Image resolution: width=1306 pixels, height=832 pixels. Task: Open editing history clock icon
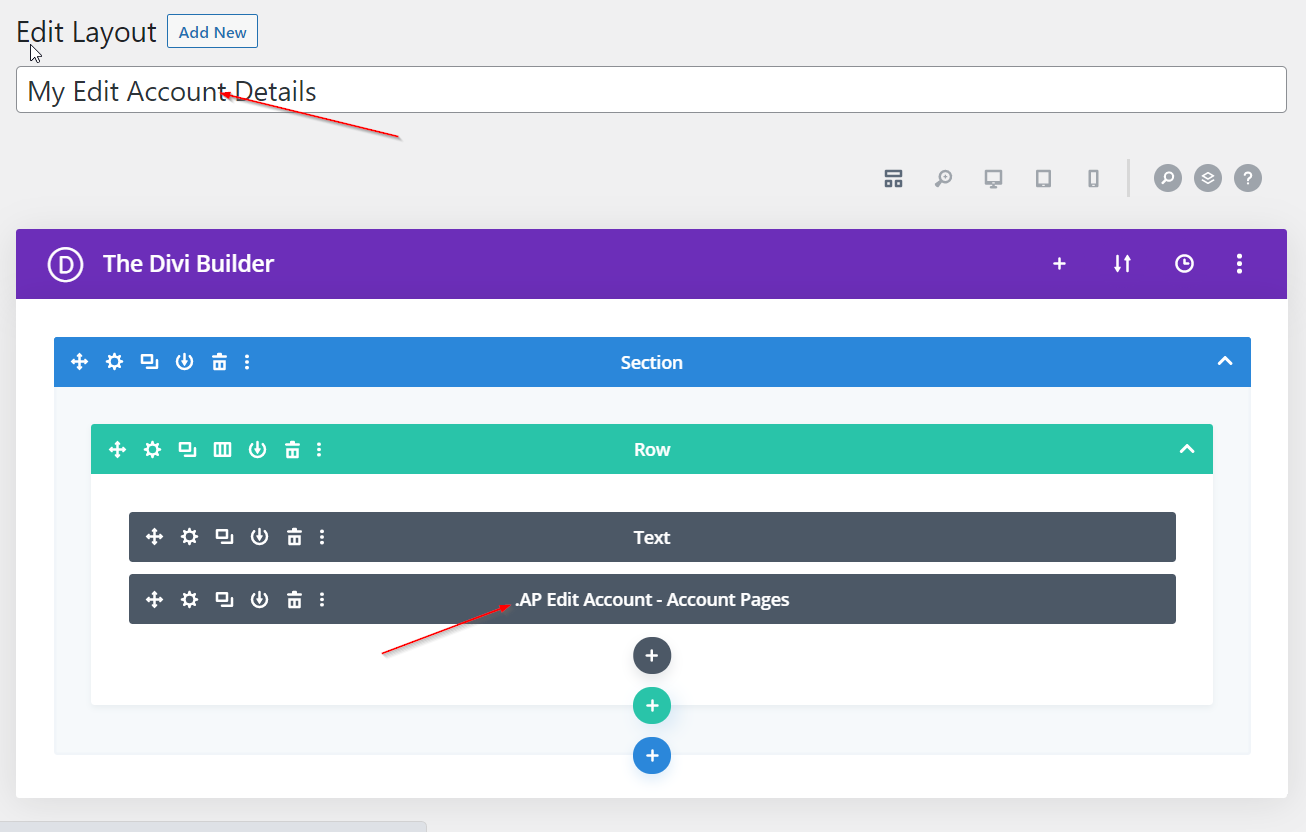(x=1184, y=264)
